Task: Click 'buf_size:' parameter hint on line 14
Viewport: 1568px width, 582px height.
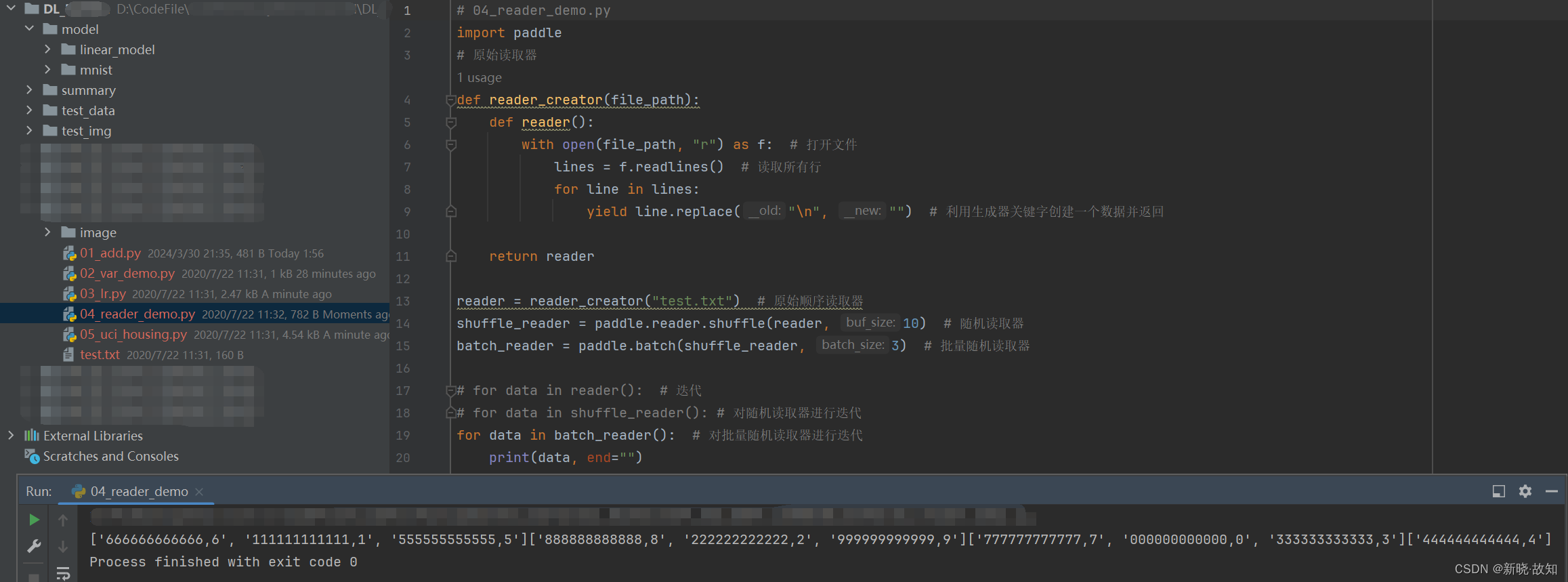Action: (x=870, y=323)
